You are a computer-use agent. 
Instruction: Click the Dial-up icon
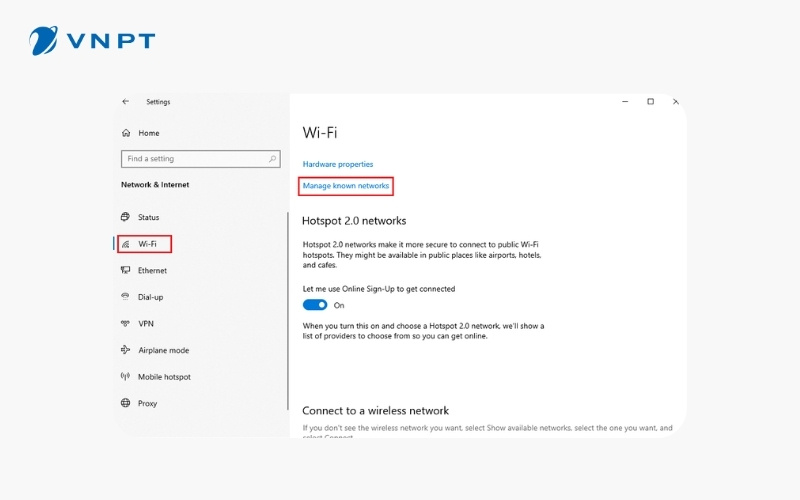pyautogui.click(x=125, y=297)
